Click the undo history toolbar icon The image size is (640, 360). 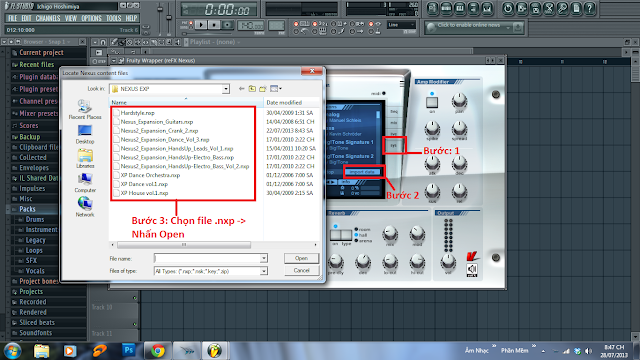tap(507, 8)
